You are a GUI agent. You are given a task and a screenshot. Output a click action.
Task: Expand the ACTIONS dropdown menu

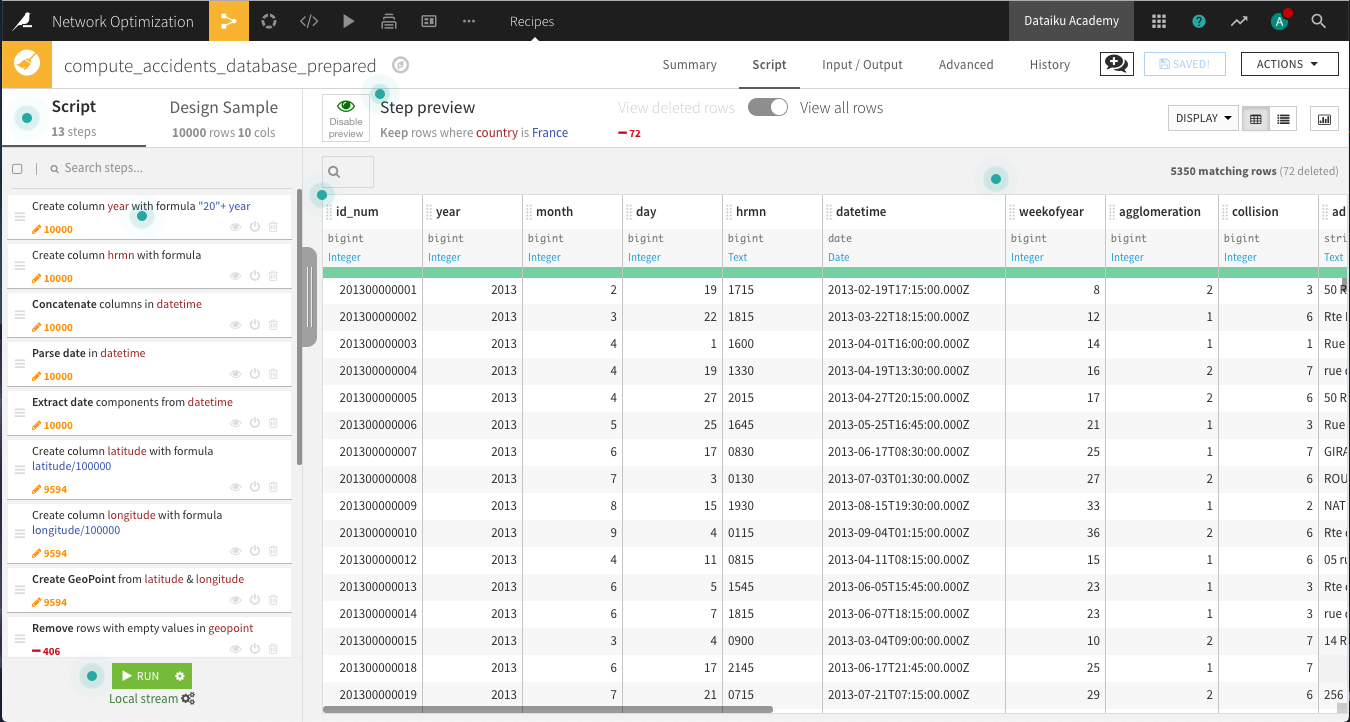(1289, 64)
